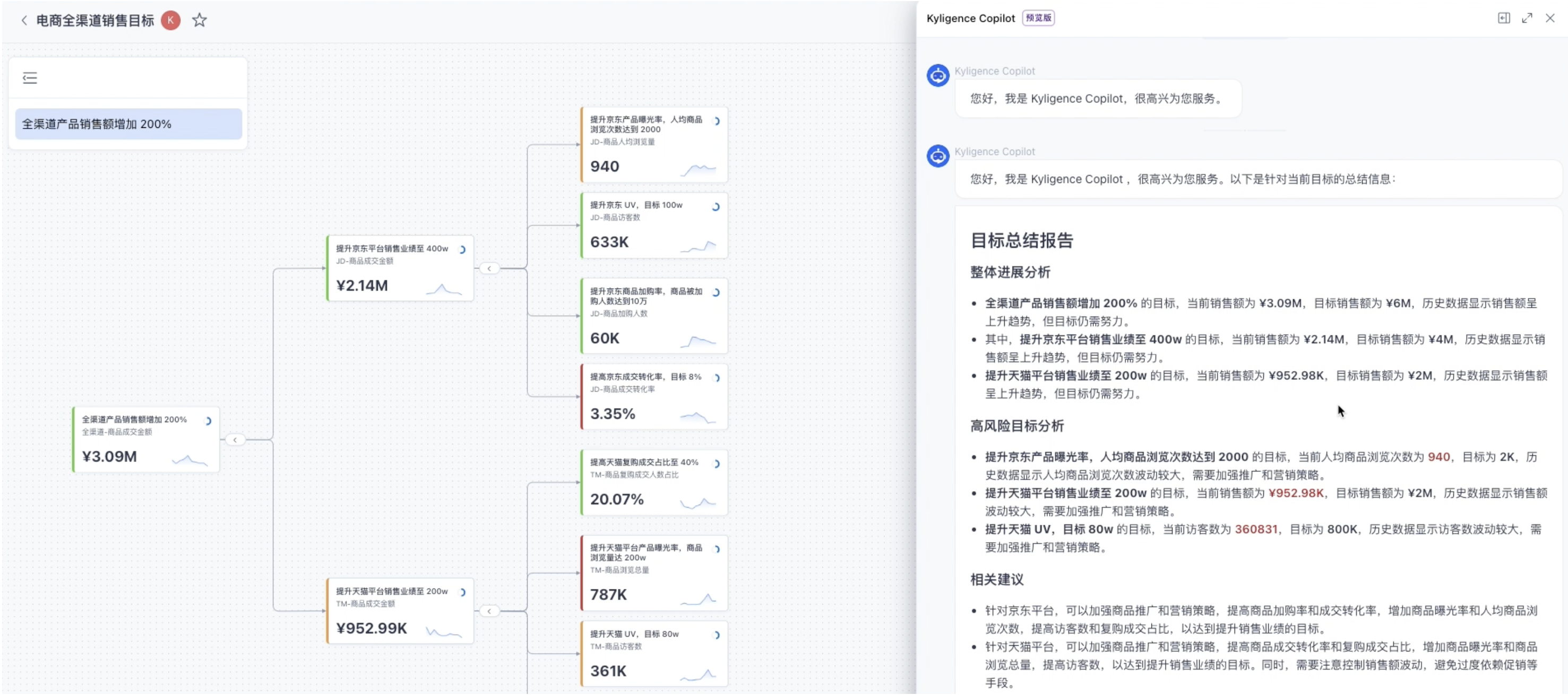Click the red 360831 value in report
Image resolution: width=1568 pixels, height=695 pixels.
1256,529
